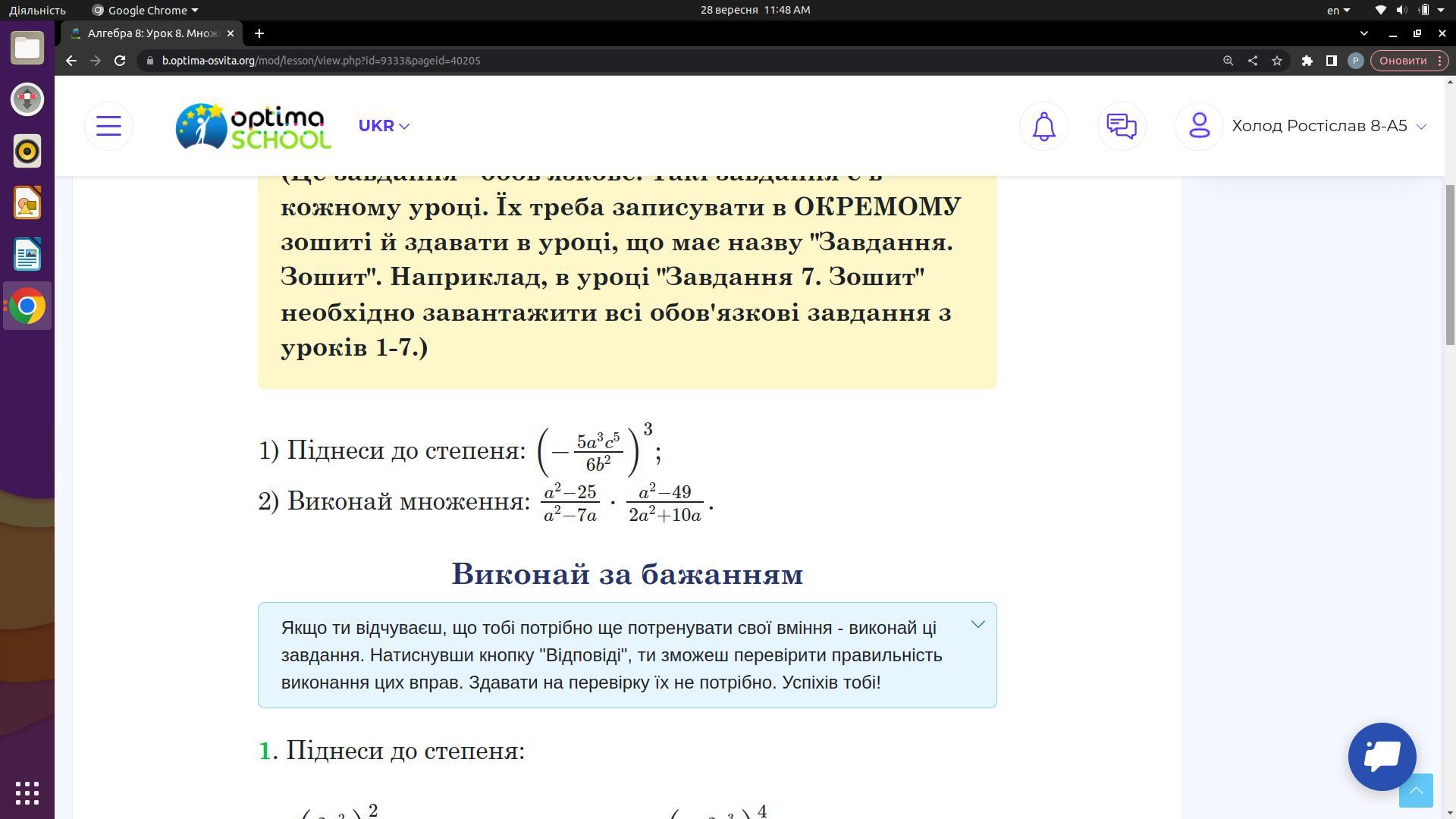
Task: Open the system status menu
Action: coord(1411,10)
